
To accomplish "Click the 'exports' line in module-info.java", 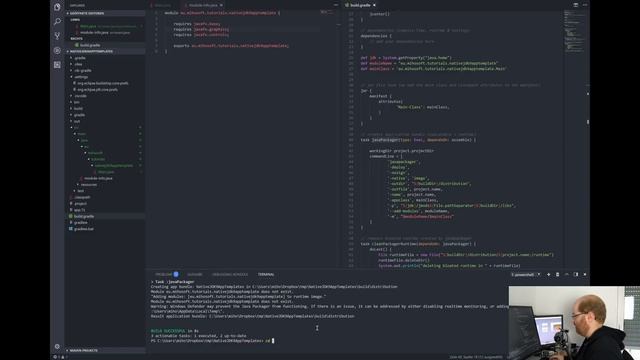I will [x=231, y=46].
